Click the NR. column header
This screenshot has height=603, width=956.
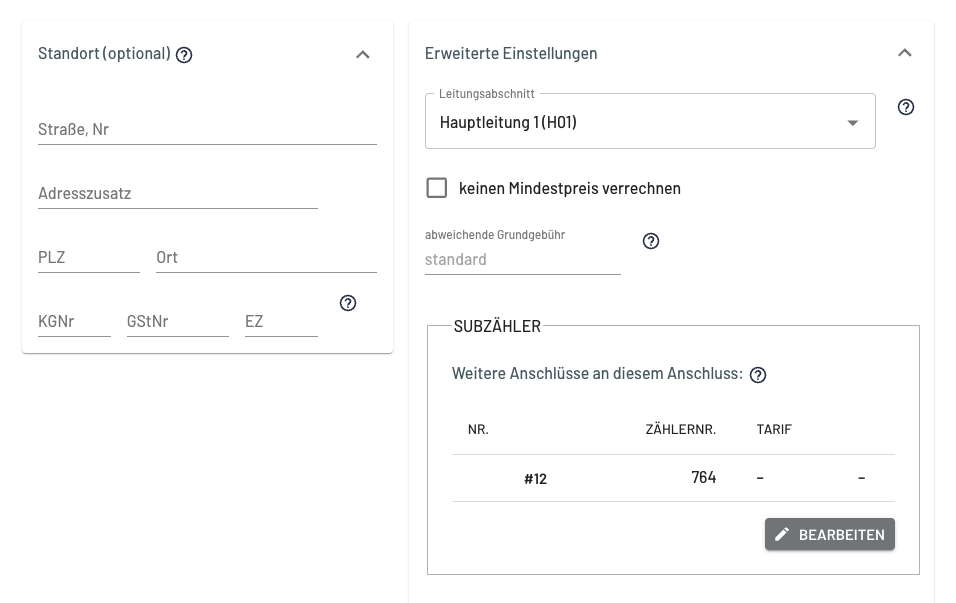(x=478, y=429)
